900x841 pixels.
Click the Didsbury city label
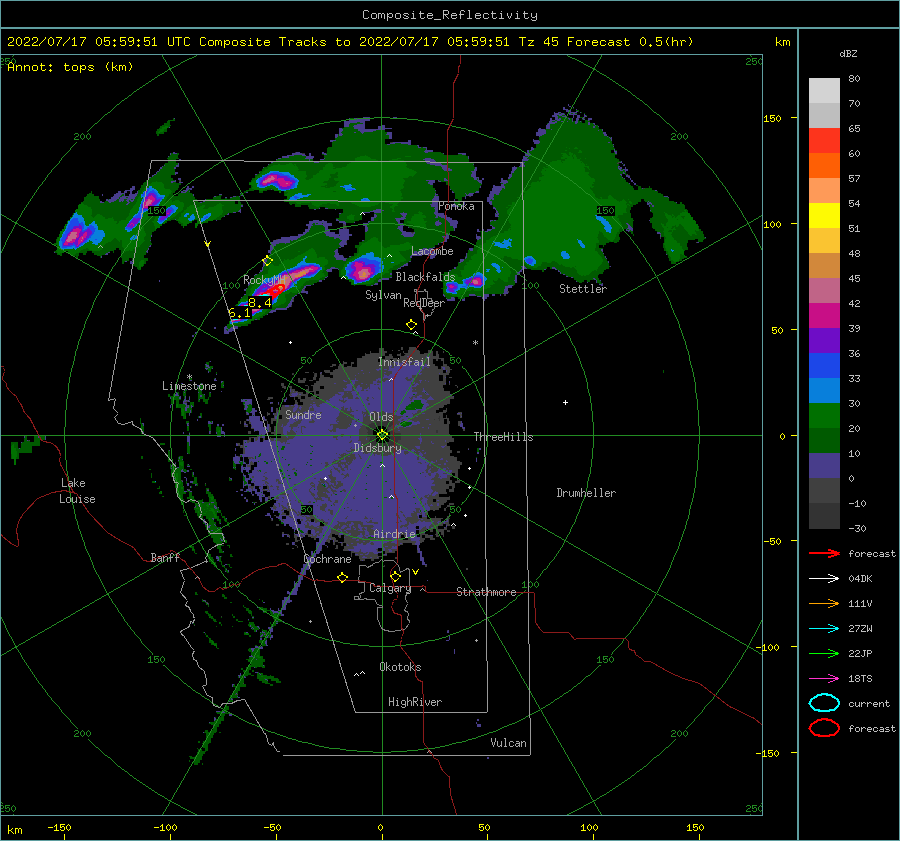[x=378, y=448]
